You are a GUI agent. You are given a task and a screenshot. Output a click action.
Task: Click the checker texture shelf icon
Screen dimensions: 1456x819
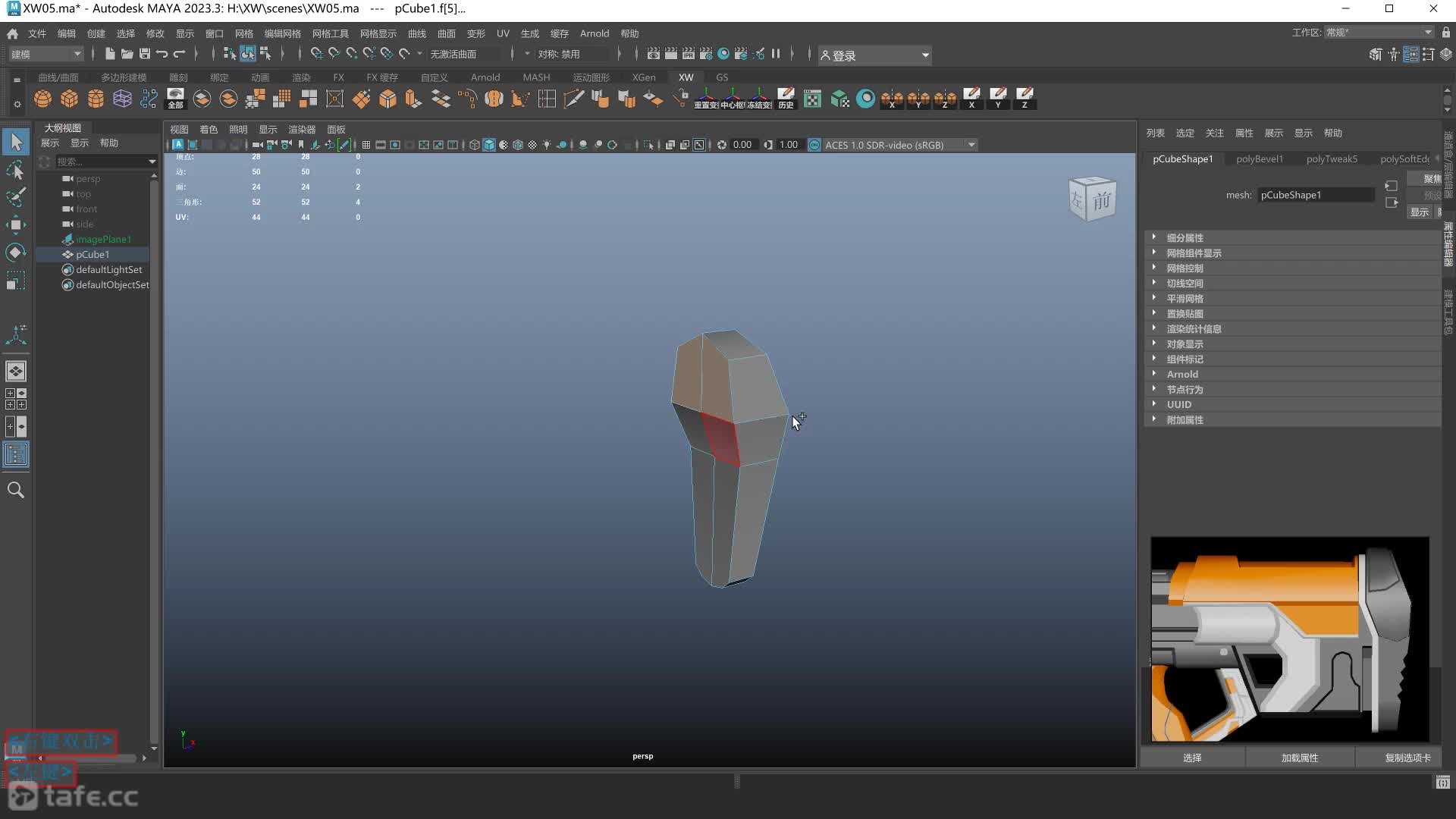812,99
